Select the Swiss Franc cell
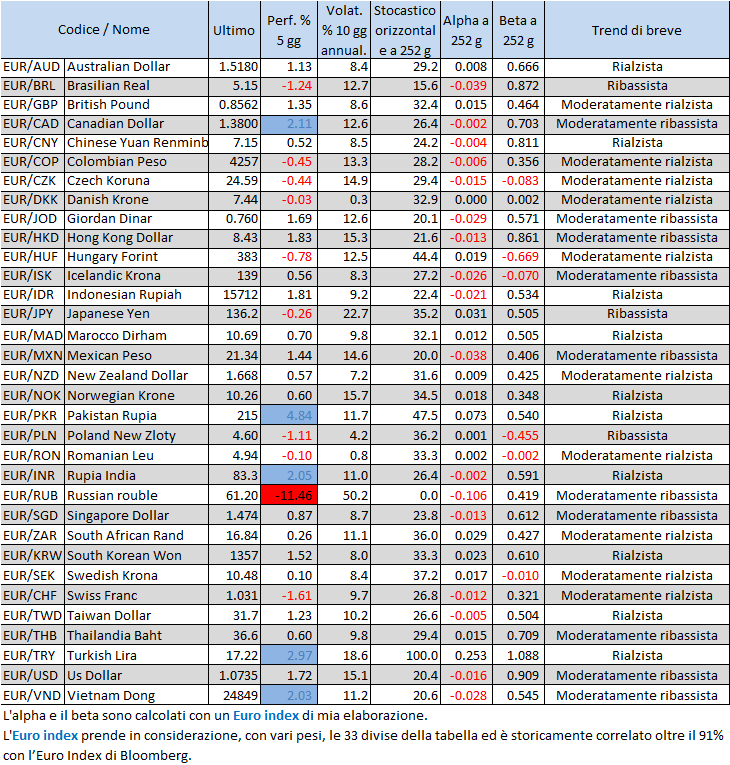730x765 pixels. click(x=137, y=596)
